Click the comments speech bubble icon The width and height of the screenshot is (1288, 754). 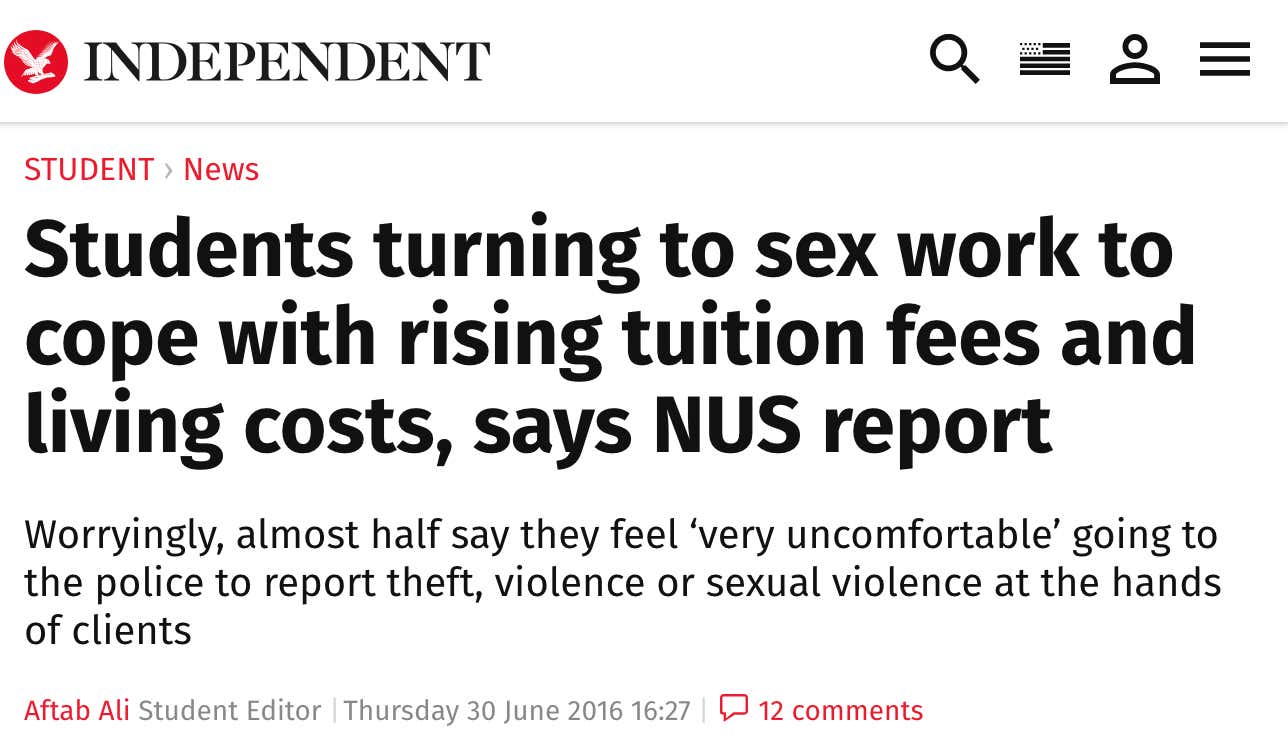click(x=734, y=709)
